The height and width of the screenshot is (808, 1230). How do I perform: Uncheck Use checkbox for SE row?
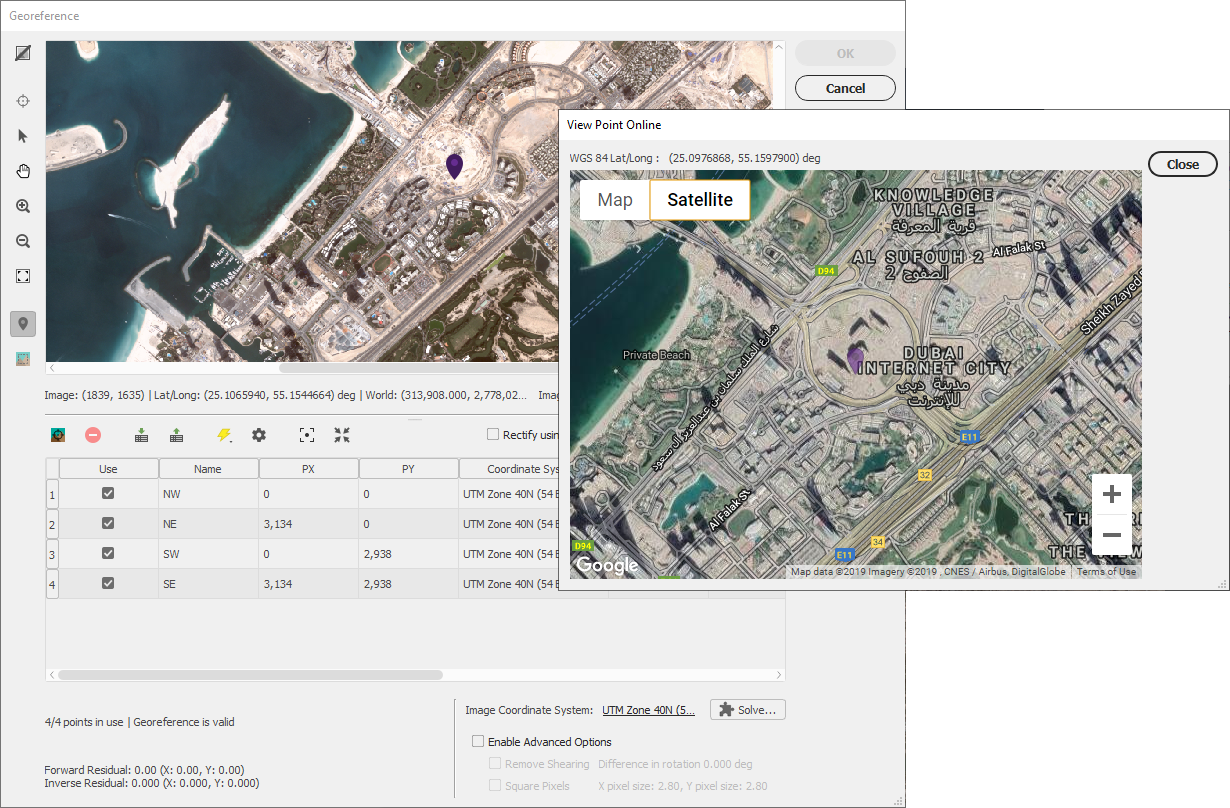[x=108, y=583]
